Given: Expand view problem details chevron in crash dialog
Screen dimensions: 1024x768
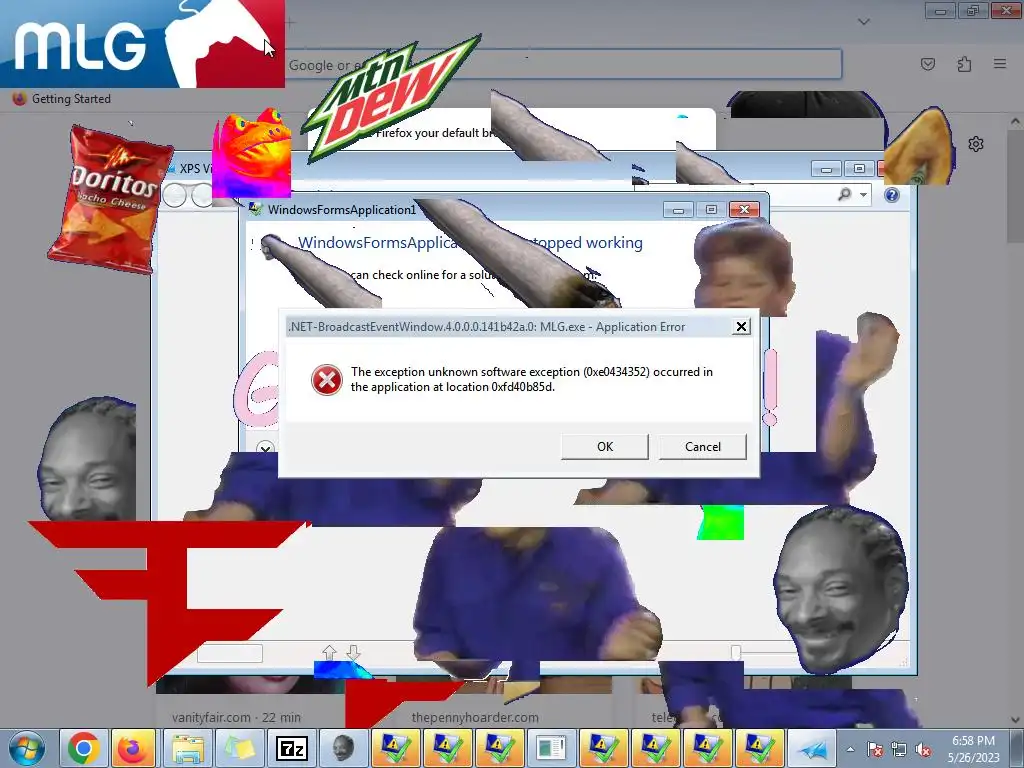Looking at the screenshot, I should (264, 448).
